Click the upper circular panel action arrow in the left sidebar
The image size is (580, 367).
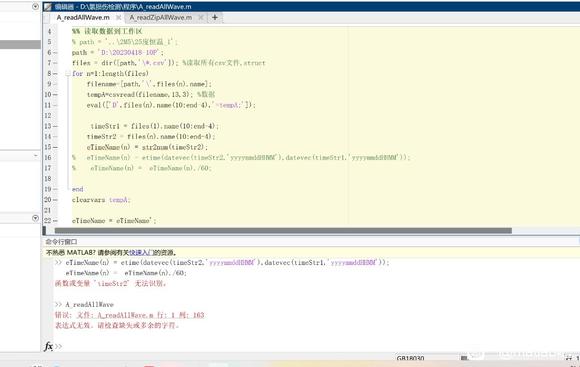click(36, 6)
